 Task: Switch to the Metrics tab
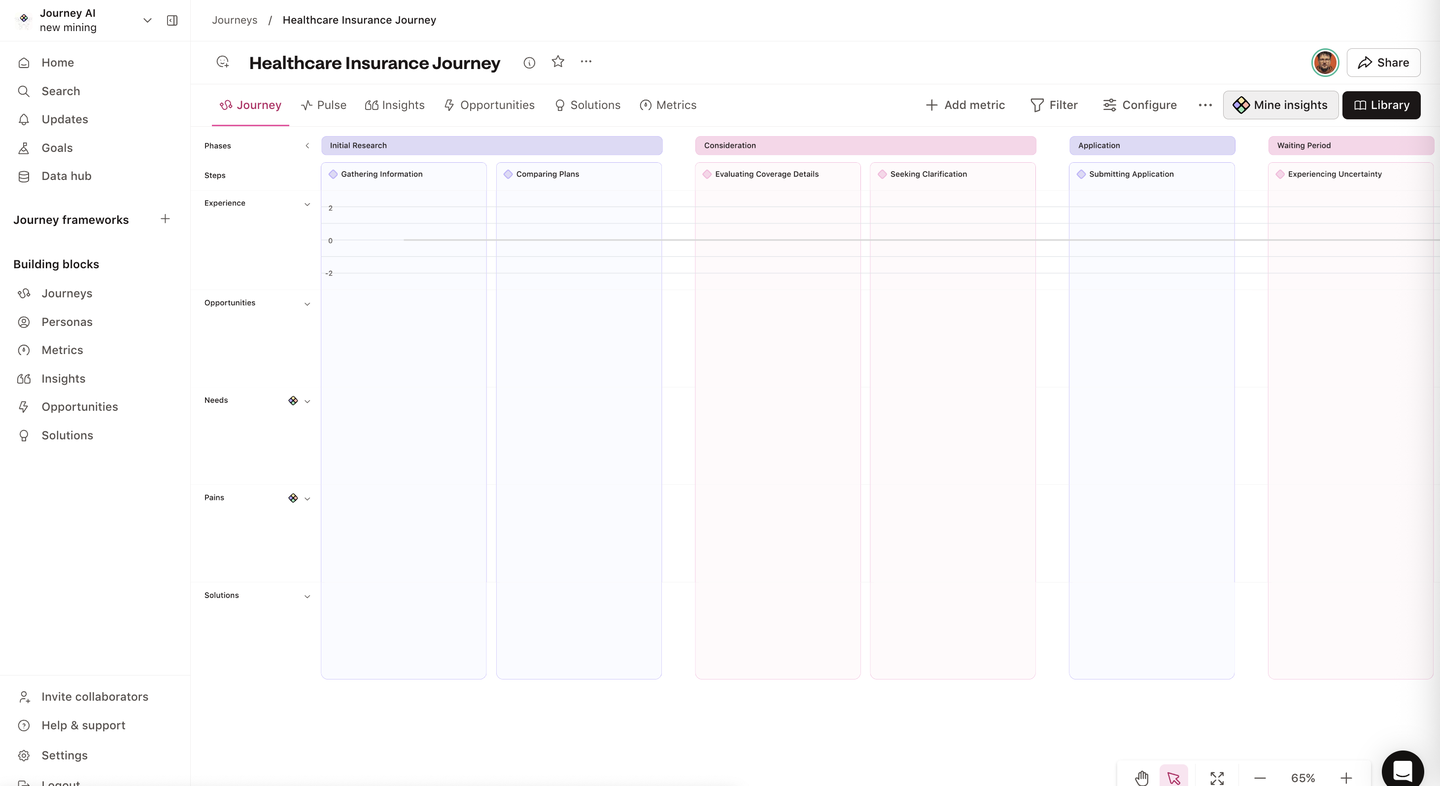(x=668, y=105)
